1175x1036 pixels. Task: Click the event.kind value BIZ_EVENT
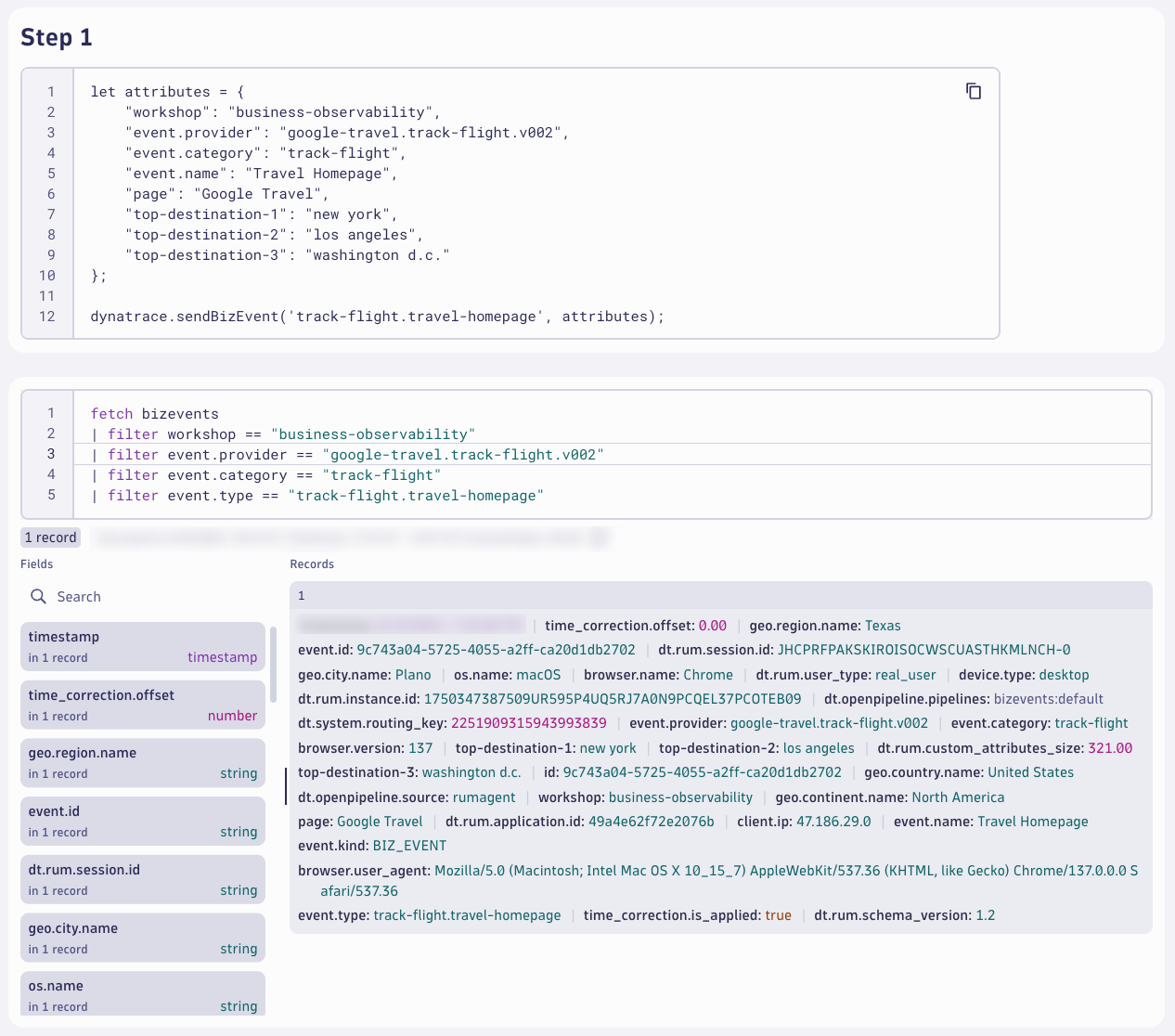tap(409, 846)
